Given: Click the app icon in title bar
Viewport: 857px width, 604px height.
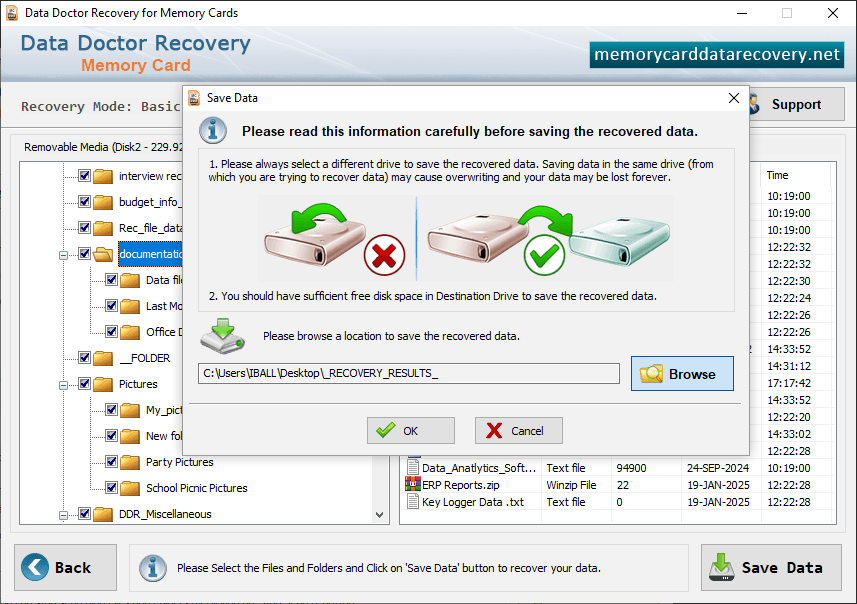Looking at the screenshot, I should [12, 13].
